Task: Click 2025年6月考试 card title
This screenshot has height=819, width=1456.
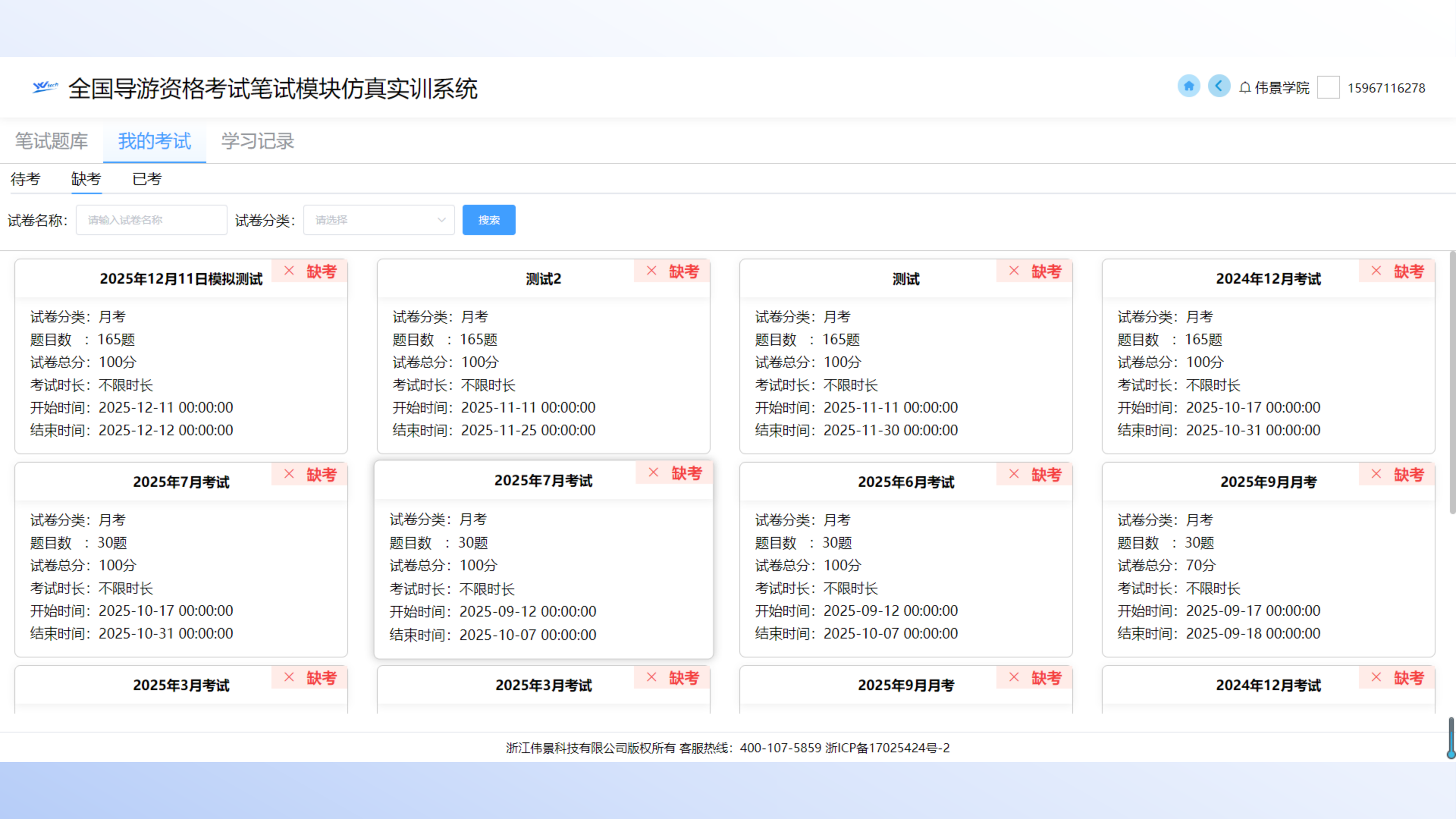Action: tap(906, 482)
